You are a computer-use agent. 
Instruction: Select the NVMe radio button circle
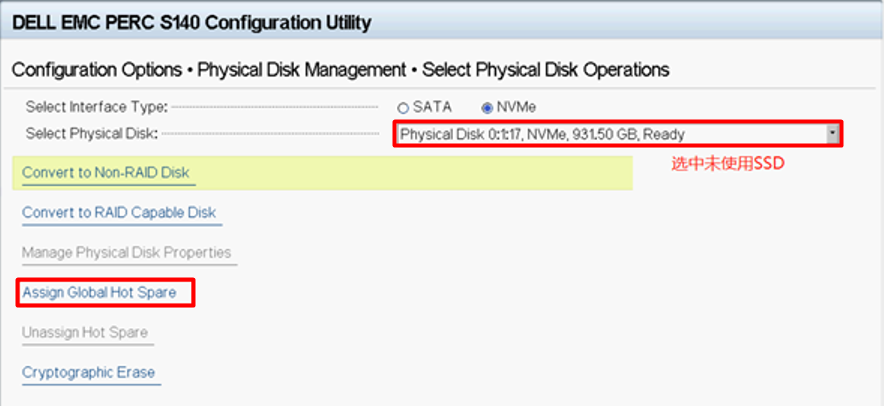pos(487,107)
